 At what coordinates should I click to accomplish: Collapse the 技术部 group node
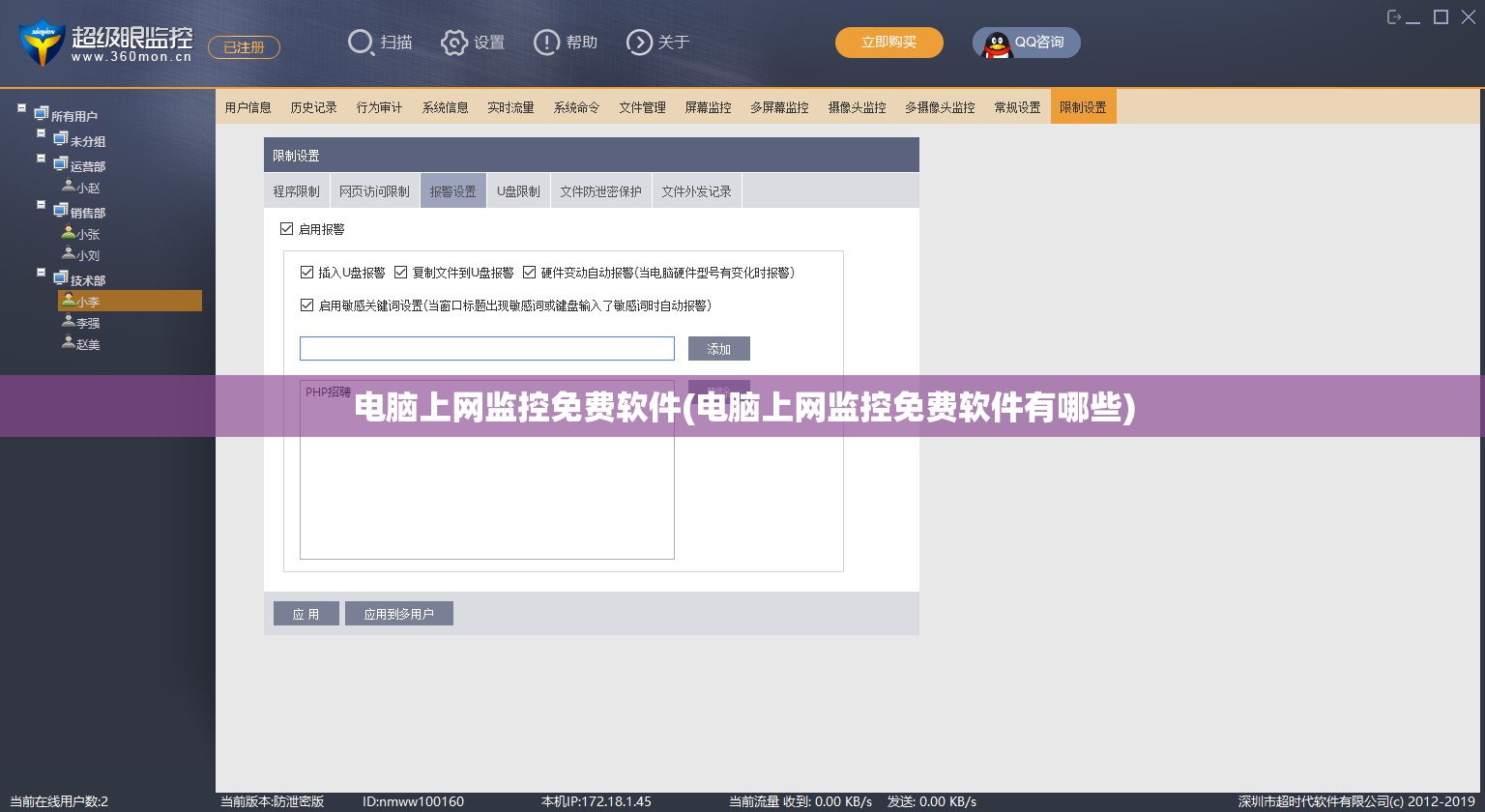(x=41, y=273)
